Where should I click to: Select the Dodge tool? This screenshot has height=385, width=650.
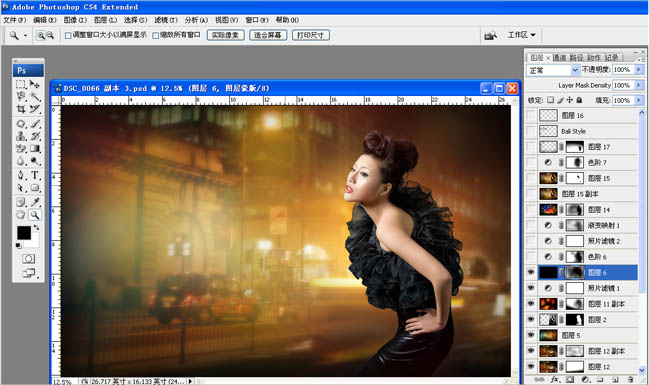click(x=35, y=161)
